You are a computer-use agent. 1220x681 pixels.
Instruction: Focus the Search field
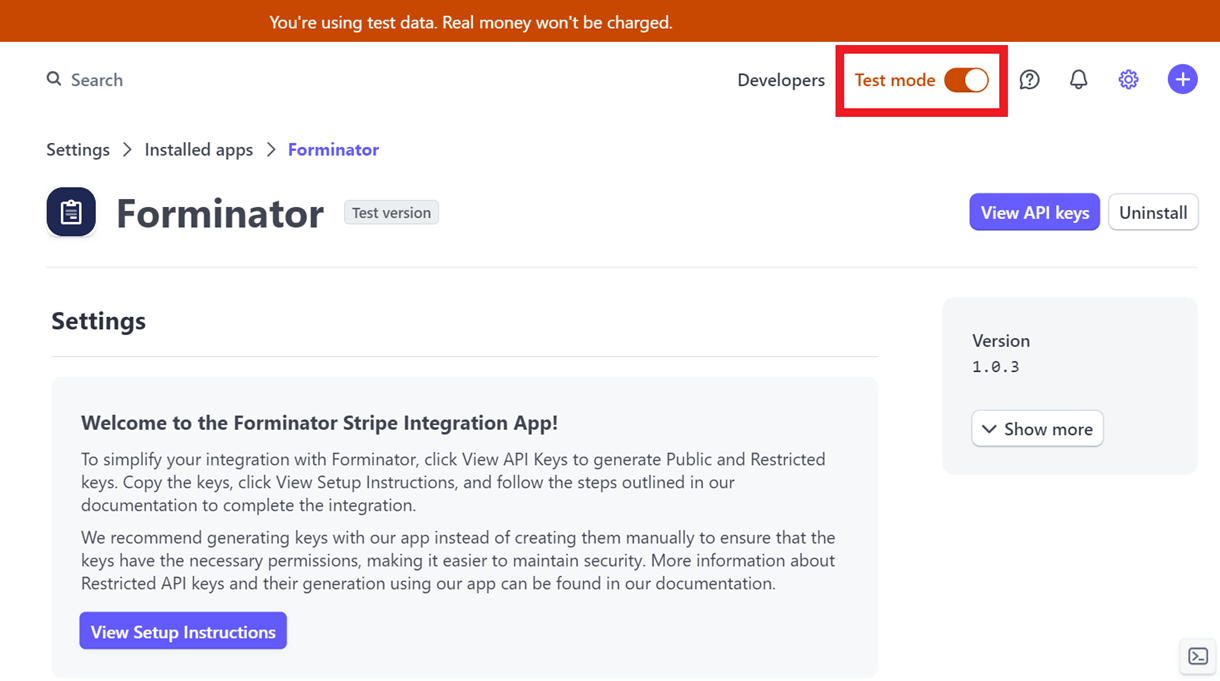tap(96, 80)
